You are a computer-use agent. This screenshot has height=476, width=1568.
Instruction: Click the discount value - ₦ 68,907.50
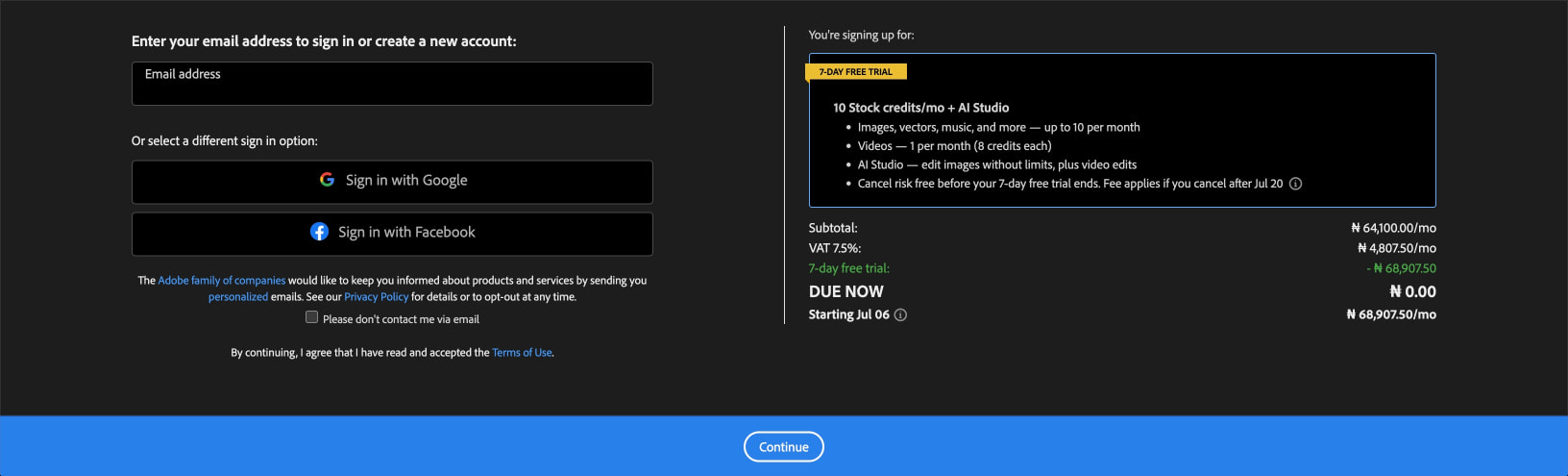pos(1402,268)
